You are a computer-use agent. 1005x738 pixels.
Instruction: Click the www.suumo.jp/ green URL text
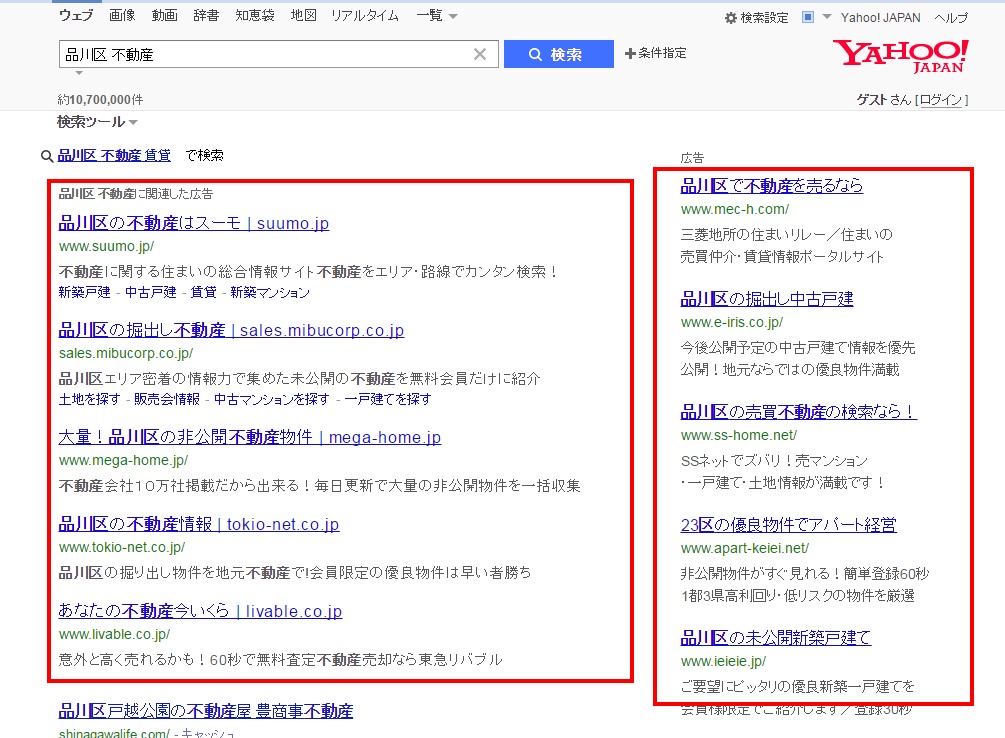point(106,246)
